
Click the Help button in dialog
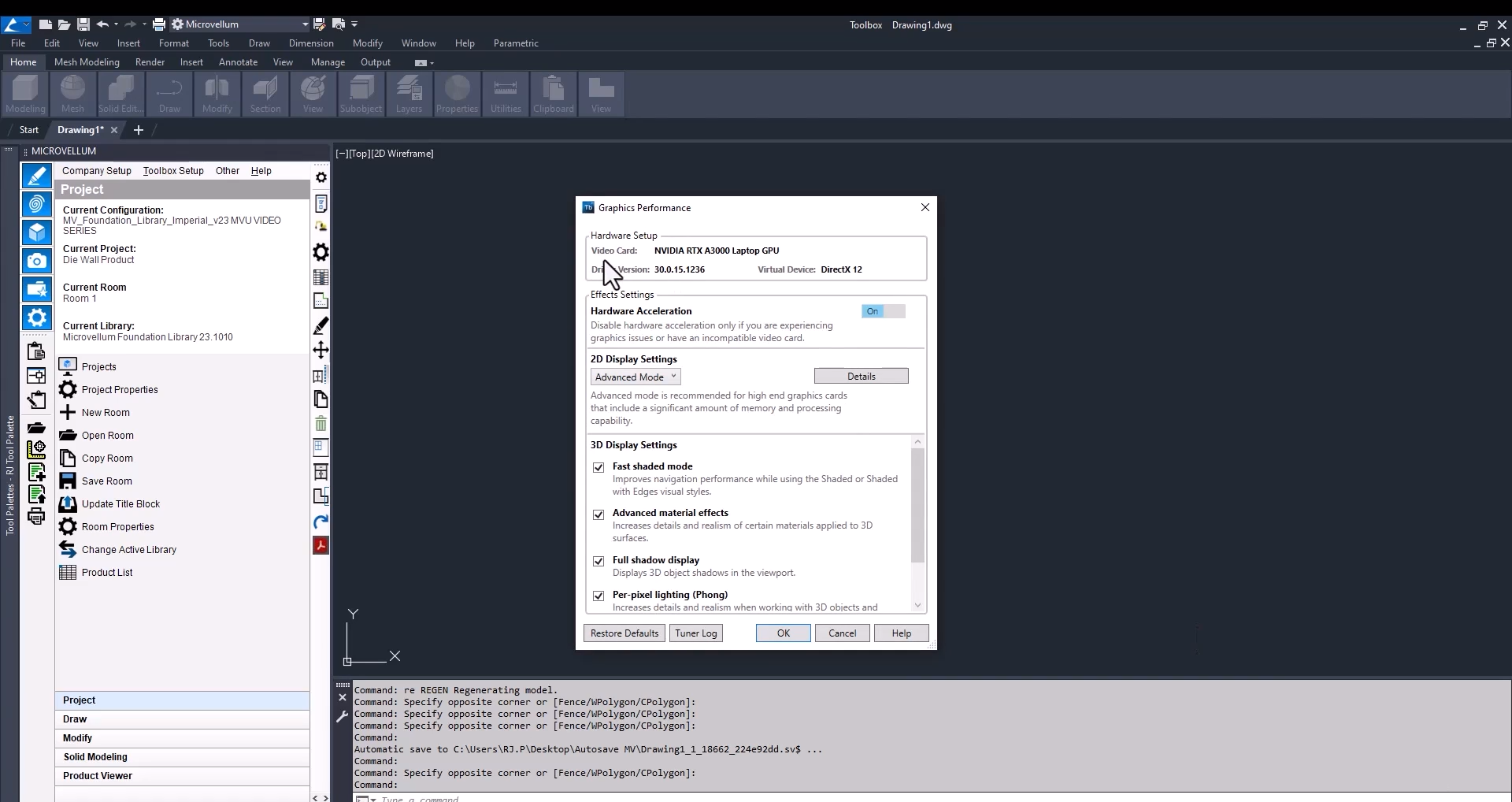point(902,633)
